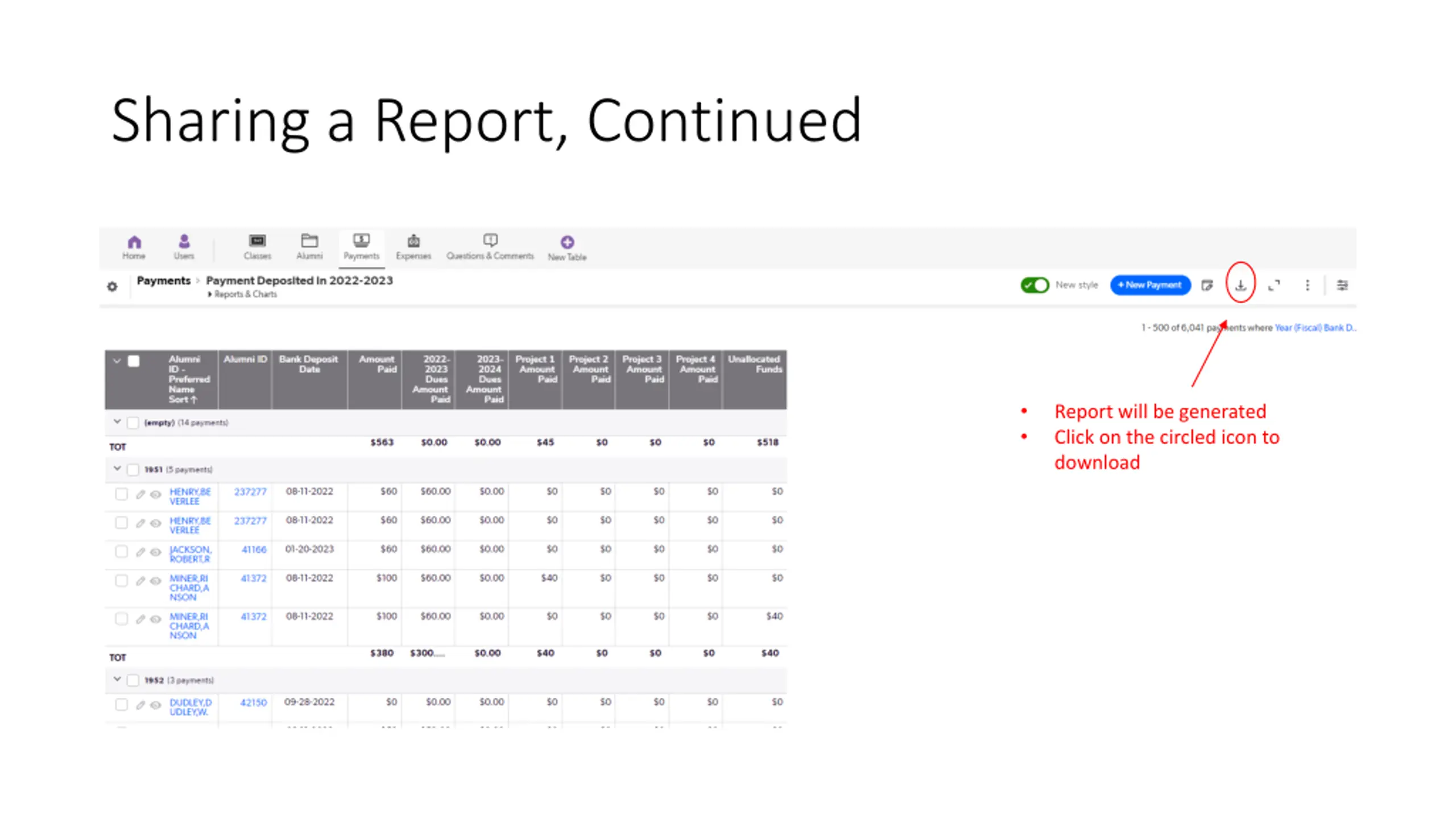This screenshot has height=819, width=1456.
Task: Edit the first HENRY,BEVERLEE payment pencil icon
Action: point(140,494)
